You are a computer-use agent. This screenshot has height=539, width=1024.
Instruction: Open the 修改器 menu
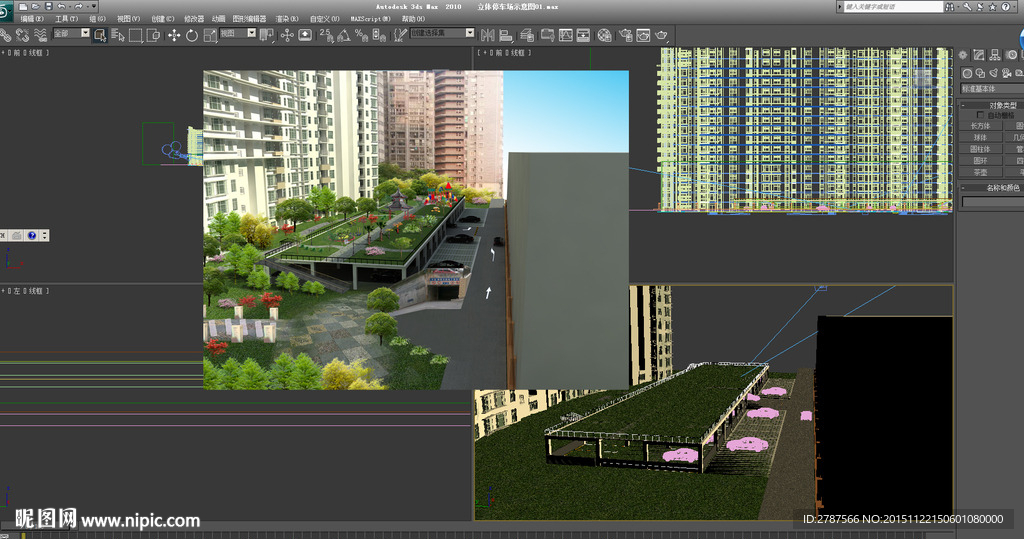coord(193,19)
